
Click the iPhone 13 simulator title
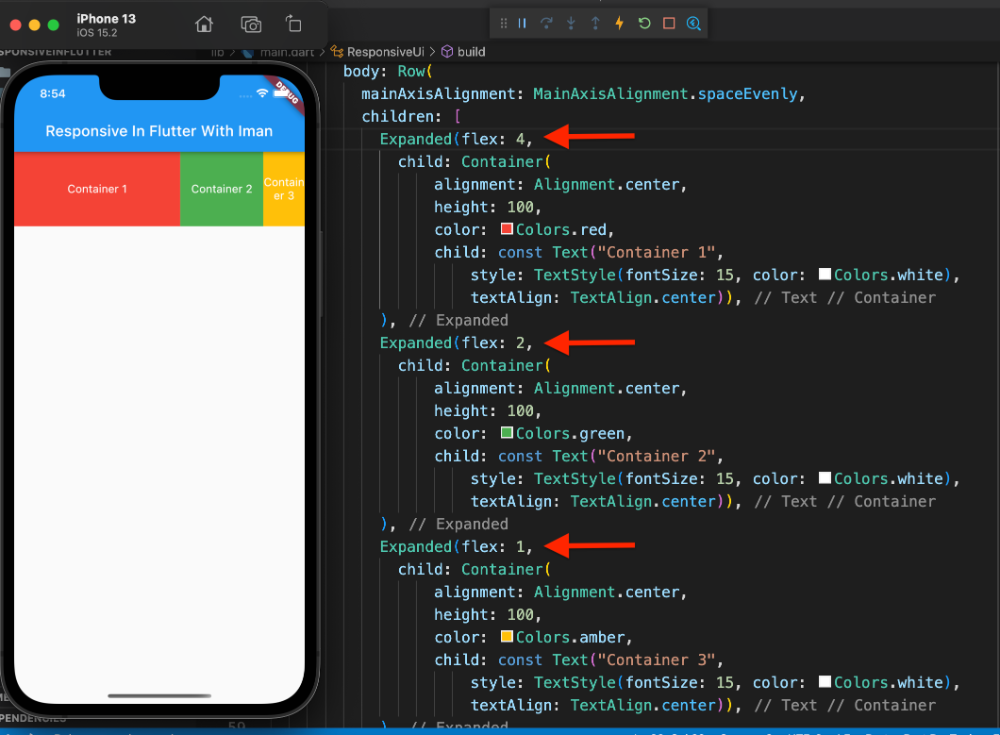pos(106,19)
